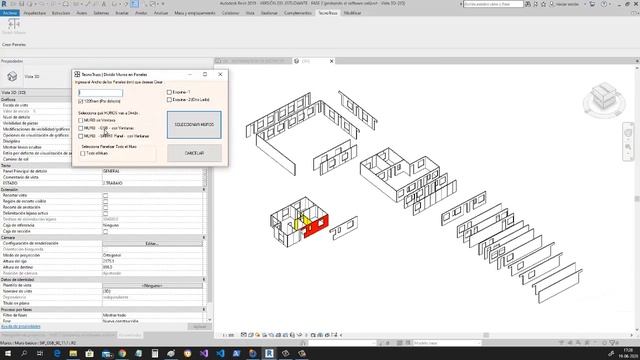Open File Explorer from the taskbar

click(x=73, y=353)
